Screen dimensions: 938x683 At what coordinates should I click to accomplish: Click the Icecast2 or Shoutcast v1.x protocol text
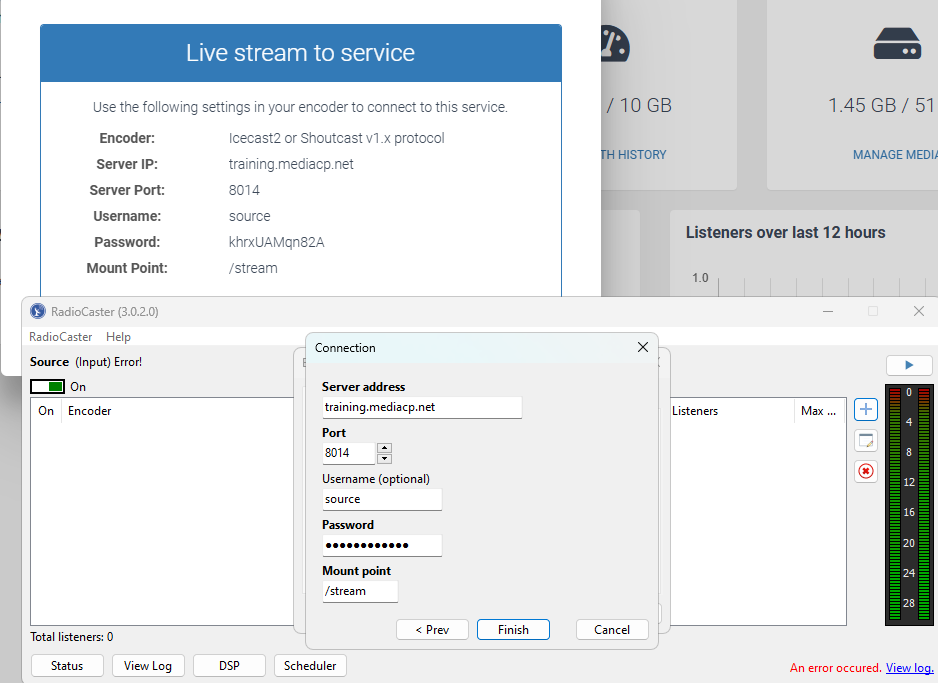point(336,138)
